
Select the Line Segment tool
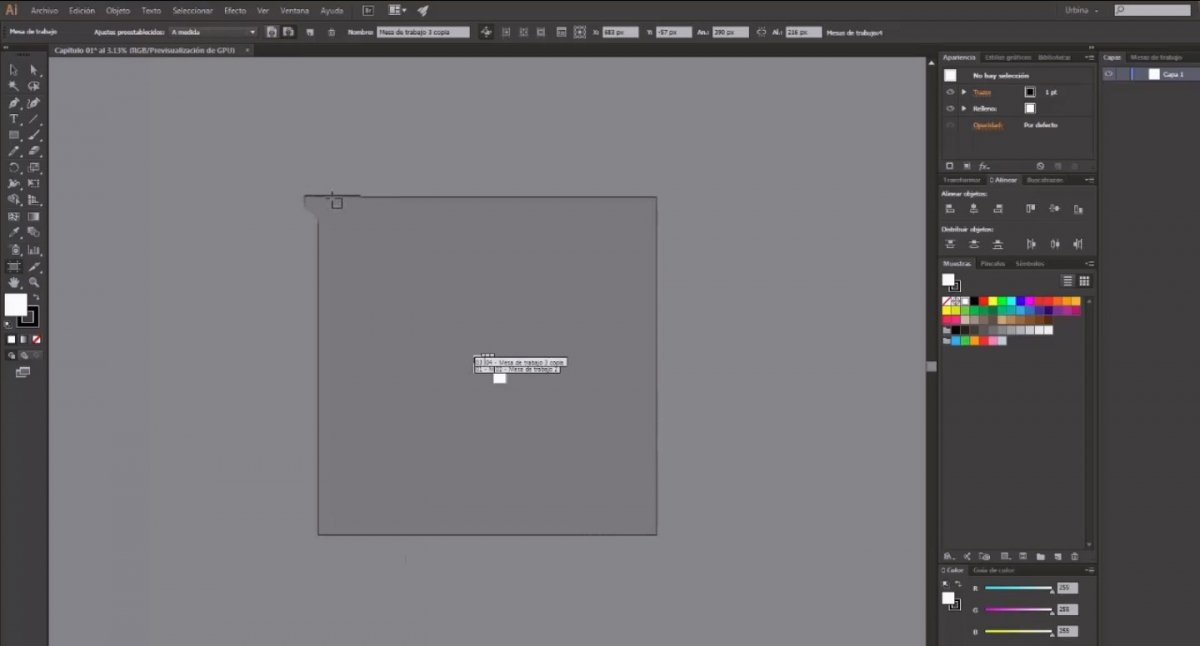click(x=34, y=119)
